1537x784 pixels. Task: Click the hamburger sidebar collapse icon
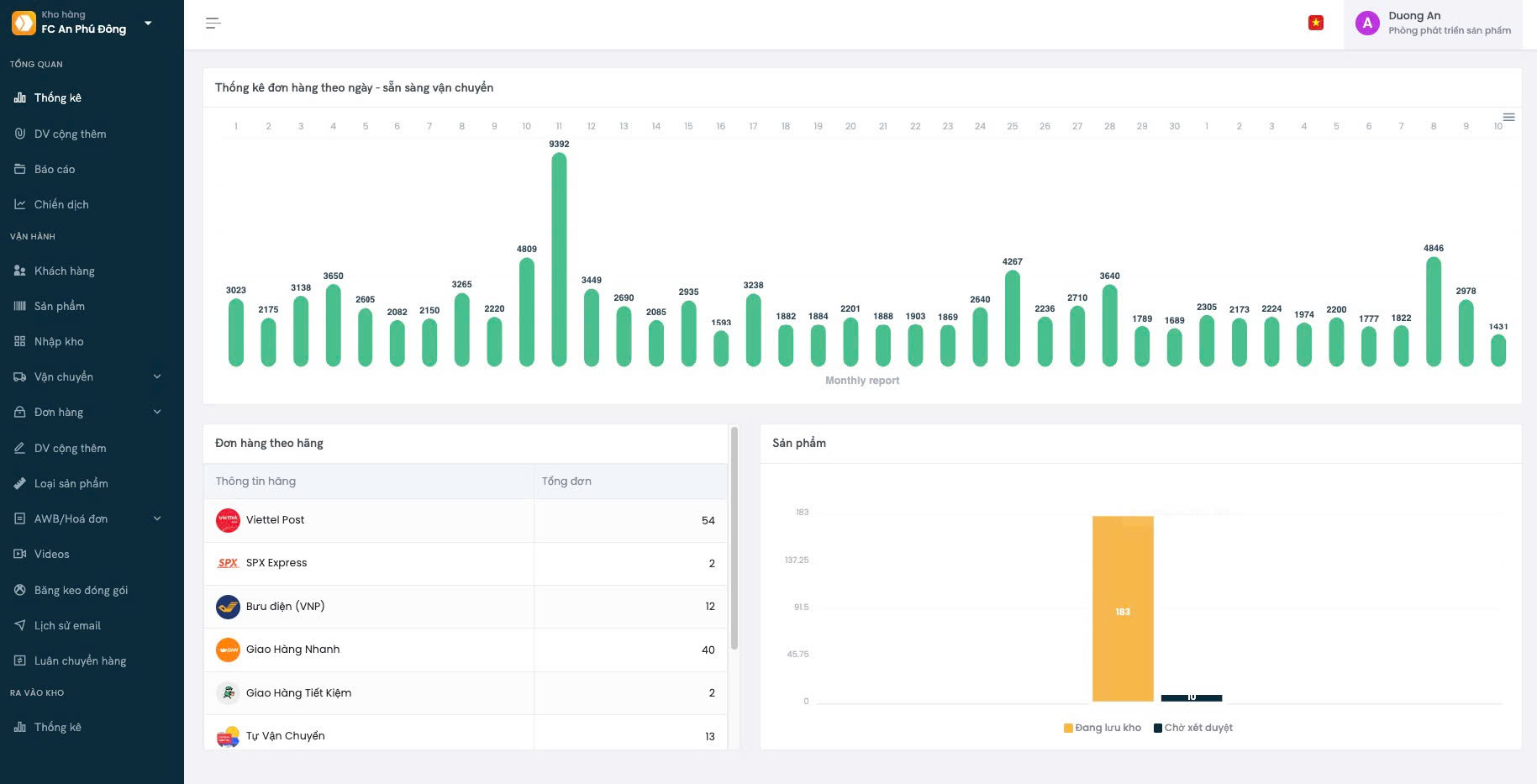(x=213, y=24)
